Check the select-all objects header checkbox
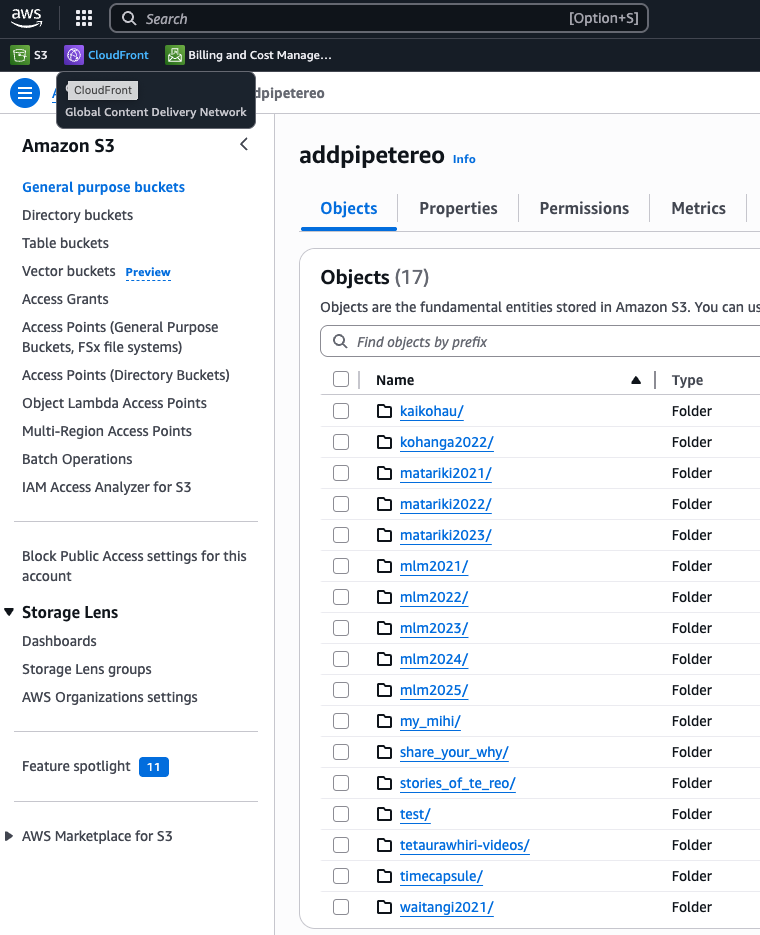The width and height of the screenshot is (760, 935). (x=341, y=379)
